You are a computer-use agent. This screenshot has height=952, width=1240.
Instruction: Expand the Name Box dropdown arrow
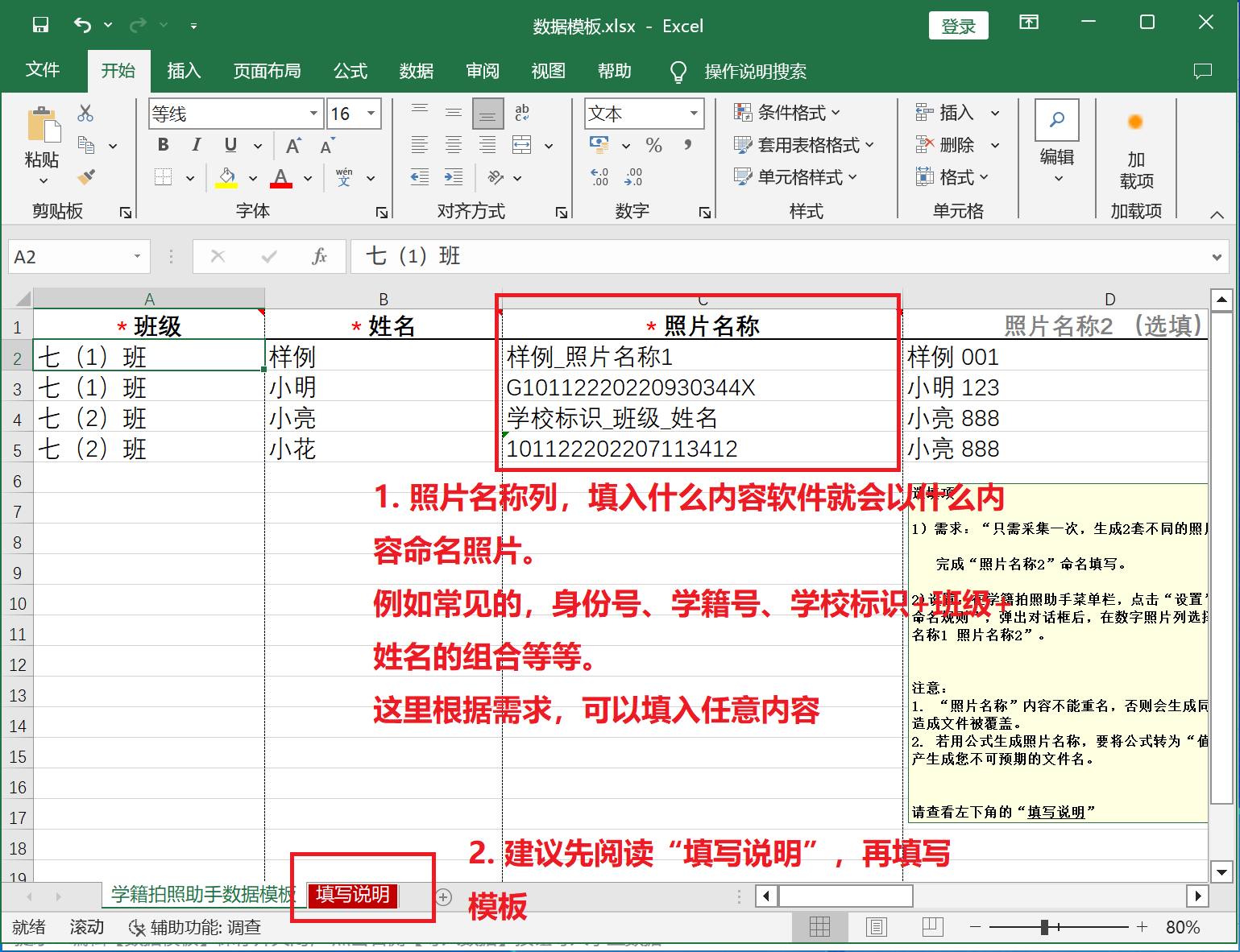click(137, 257)
